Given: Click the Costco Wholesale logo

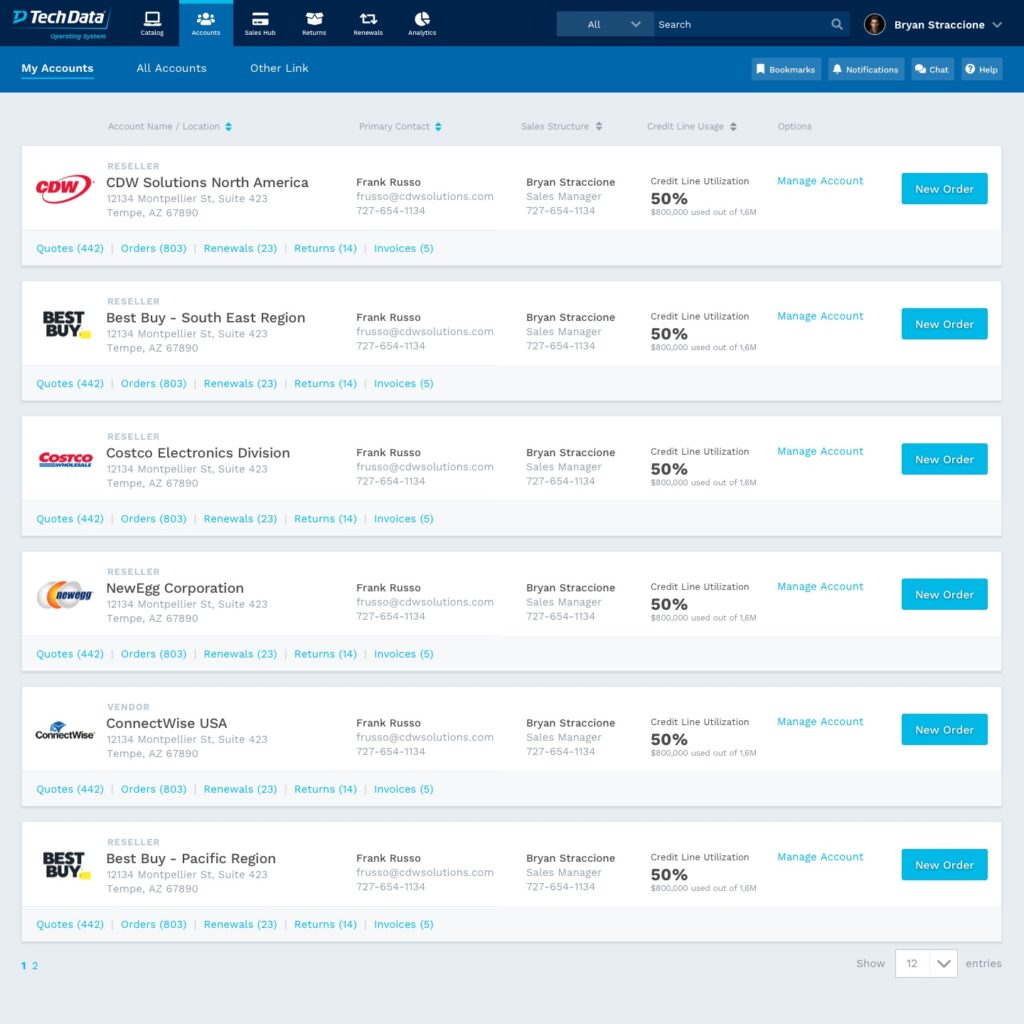Looking at the screenshot, I should [65, 459].
